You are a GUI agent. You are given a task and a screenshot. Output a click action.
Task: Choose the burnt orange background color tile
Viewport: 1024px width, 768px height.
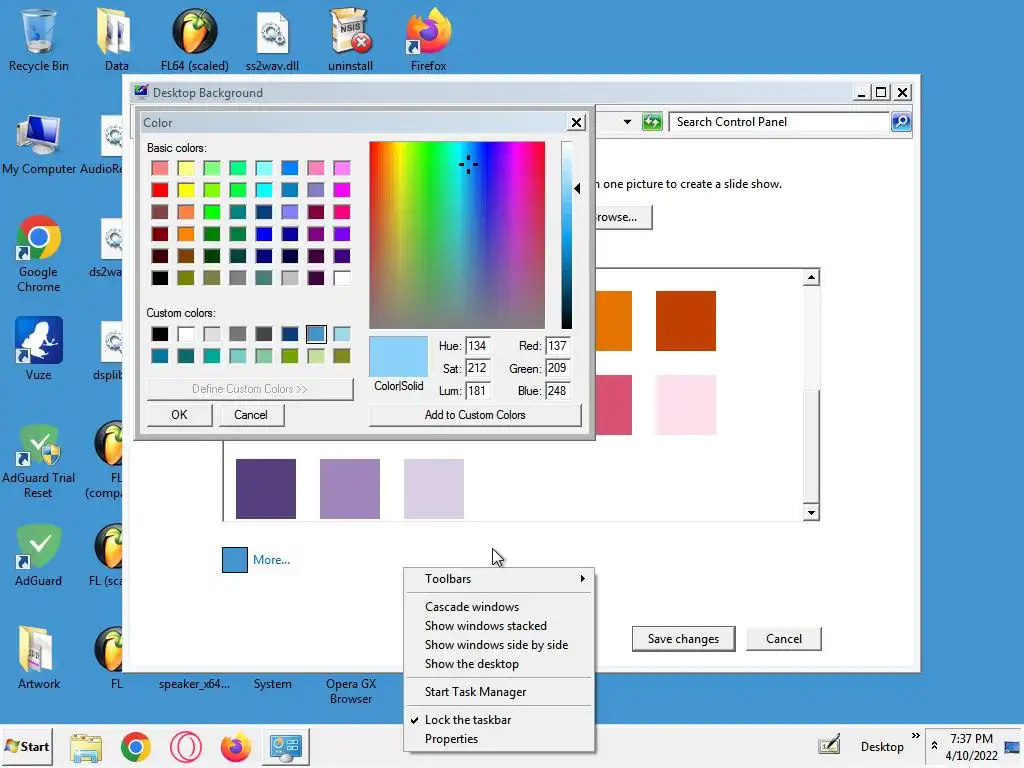point(686,321)
